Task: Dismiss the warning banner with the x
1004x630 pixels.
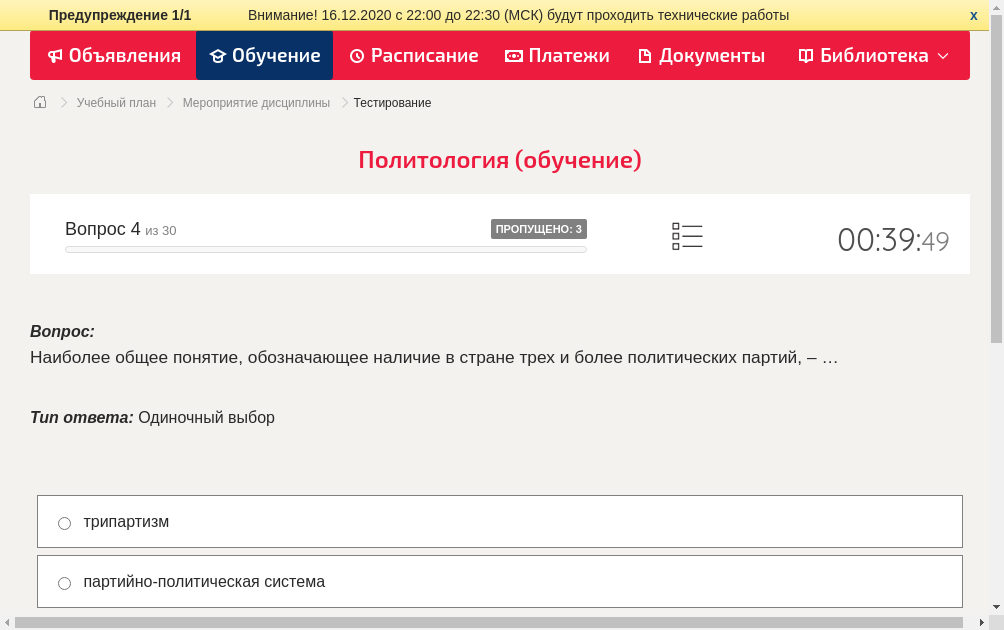Action: pyautogui.click(x=973, y=15)
